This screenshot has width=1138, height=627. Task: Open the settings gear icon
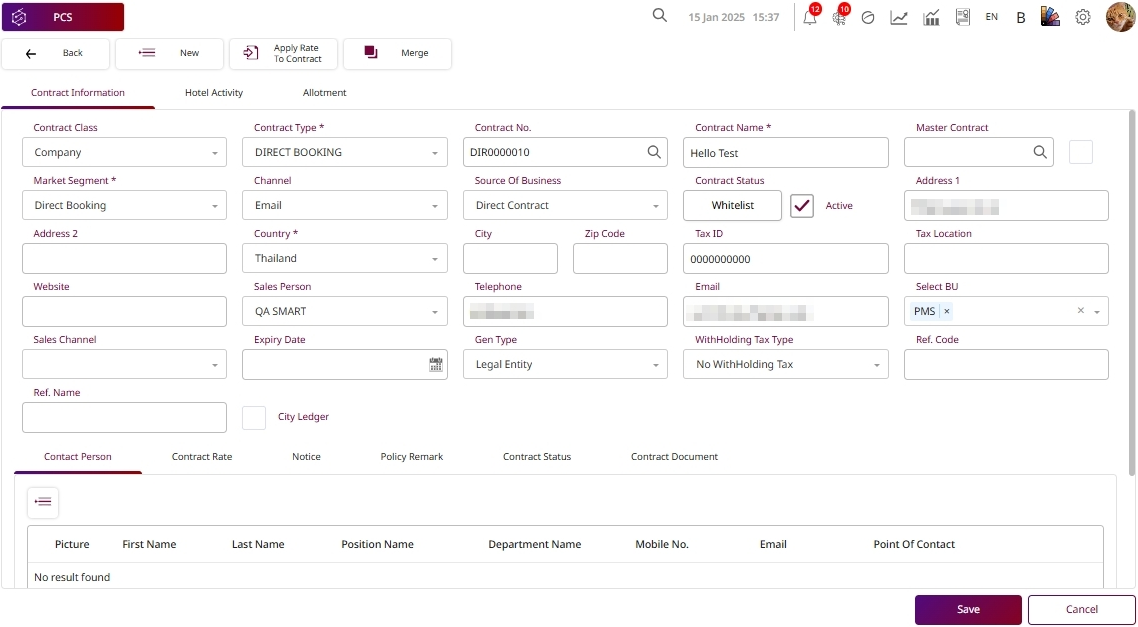click(1083, 17)
